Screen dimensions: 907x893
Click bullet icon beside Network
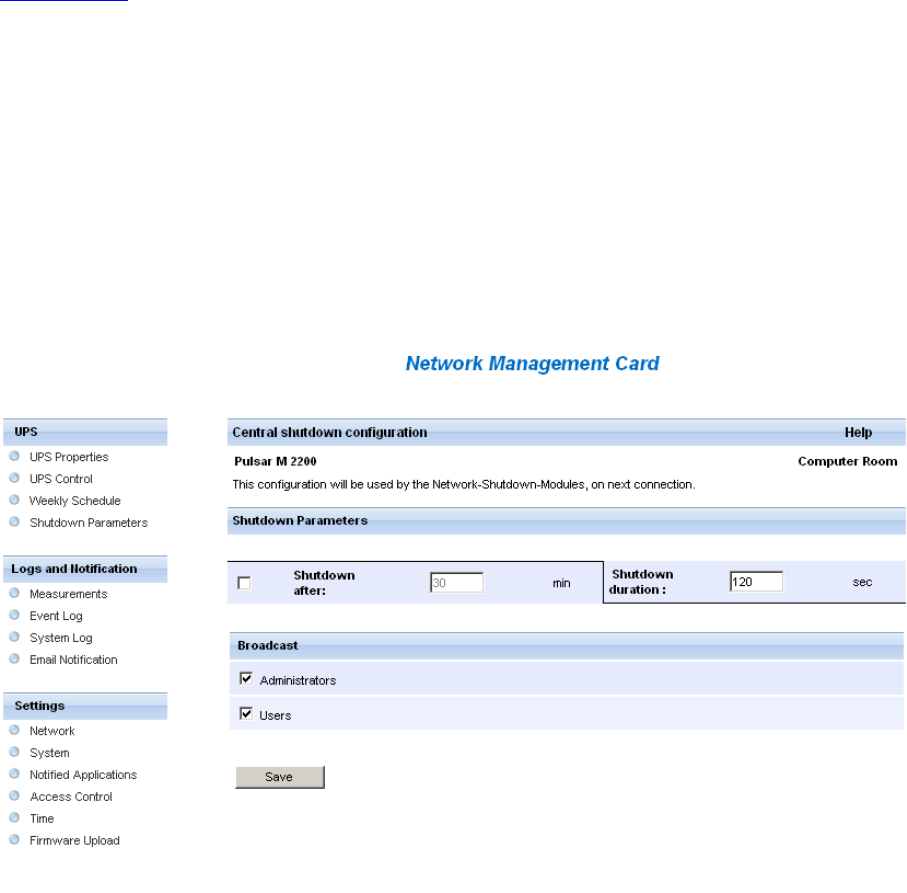(14, 730)
